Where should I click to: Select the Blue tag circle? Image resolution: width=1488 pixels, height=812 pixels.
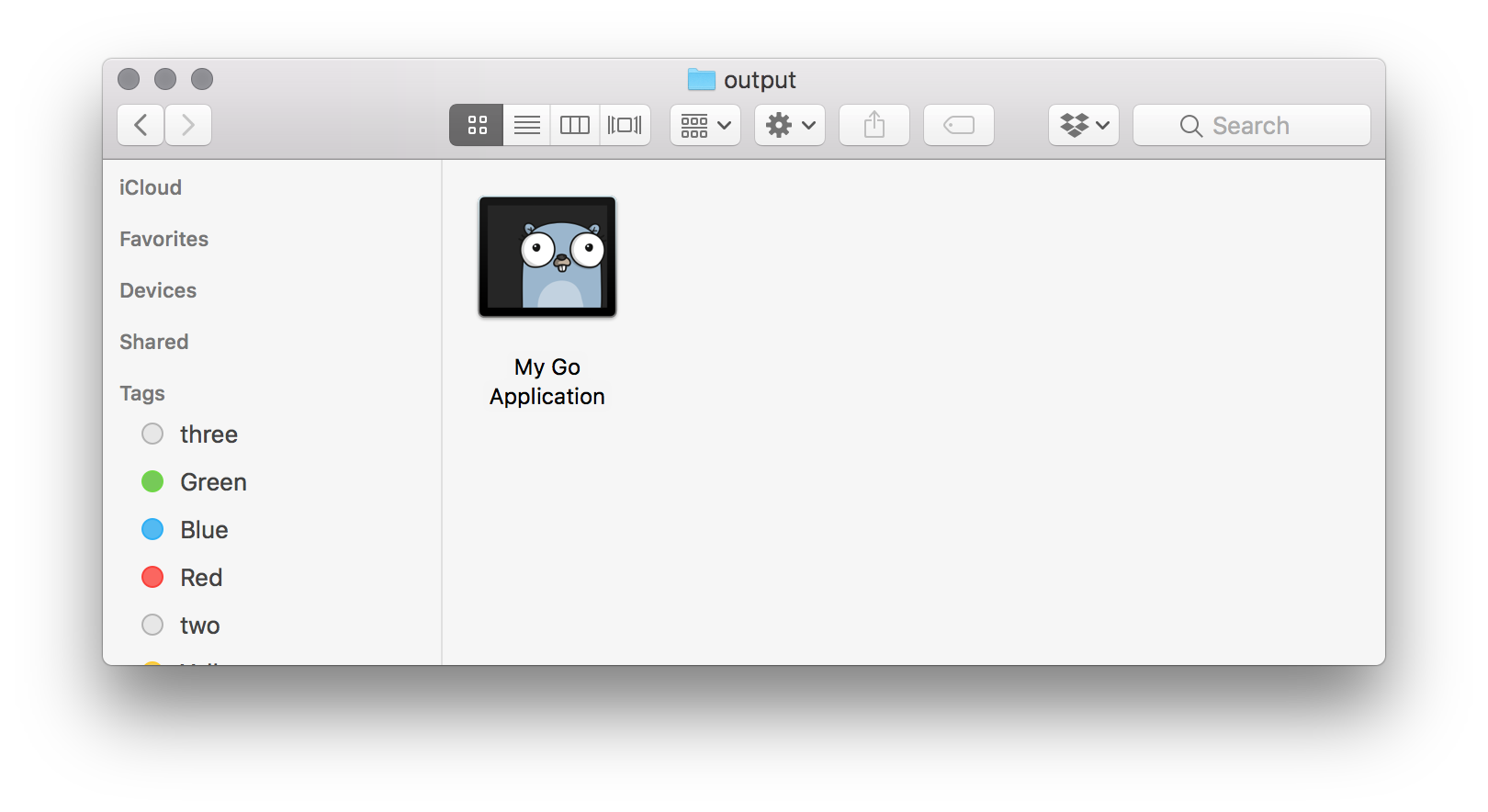click(x=152, y=529)
